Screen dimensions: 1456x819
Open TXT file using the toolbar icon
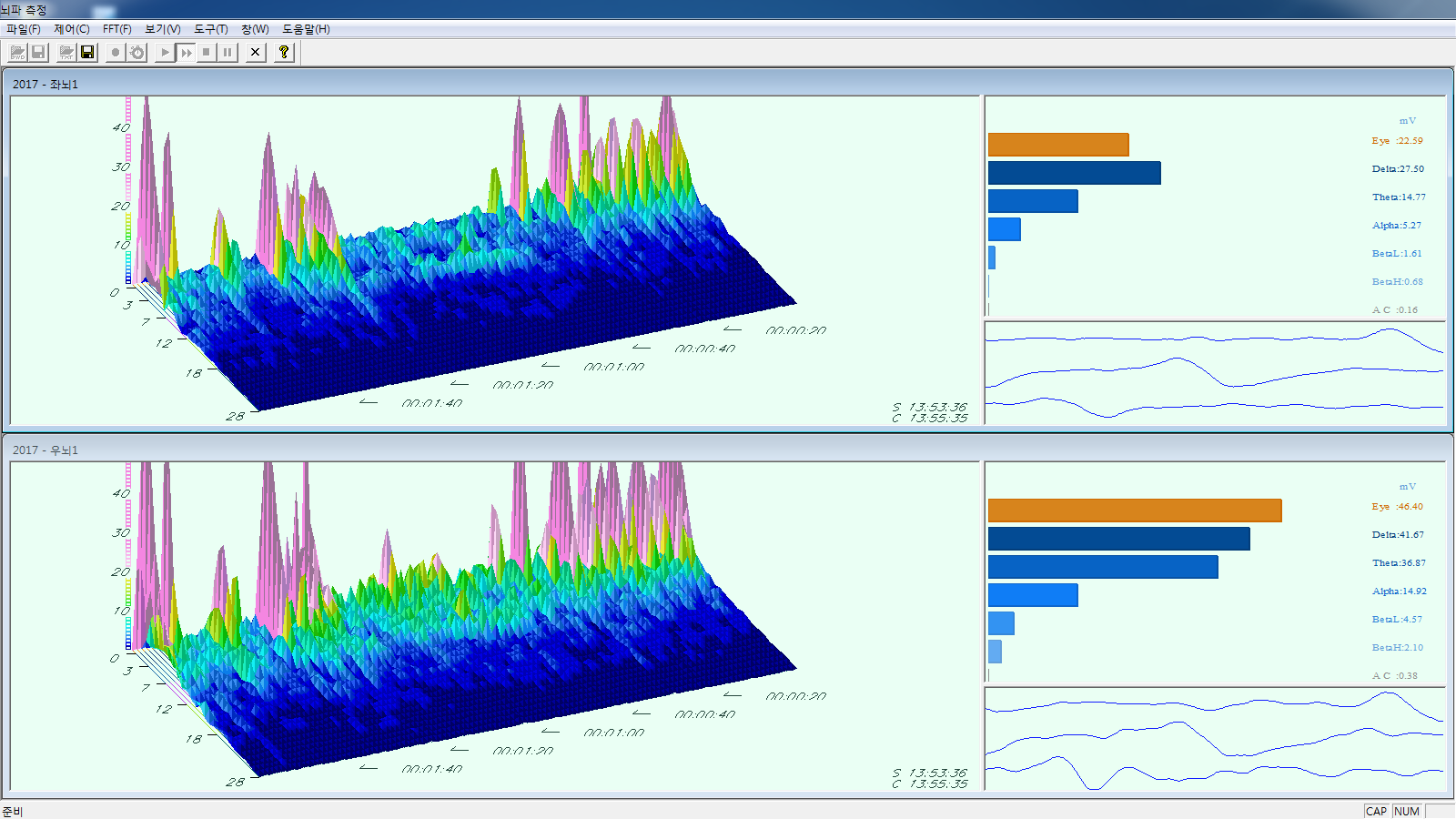[x=66, y=53]
